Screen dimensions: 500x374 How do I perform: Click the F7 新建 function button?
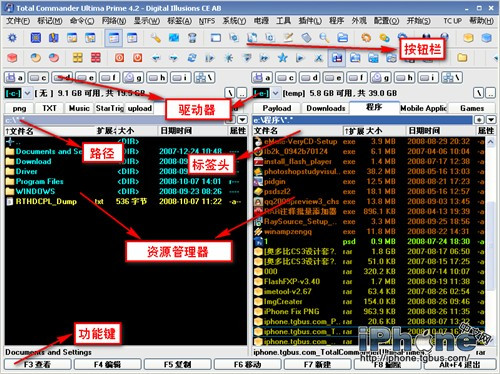[x=317, y=364]
